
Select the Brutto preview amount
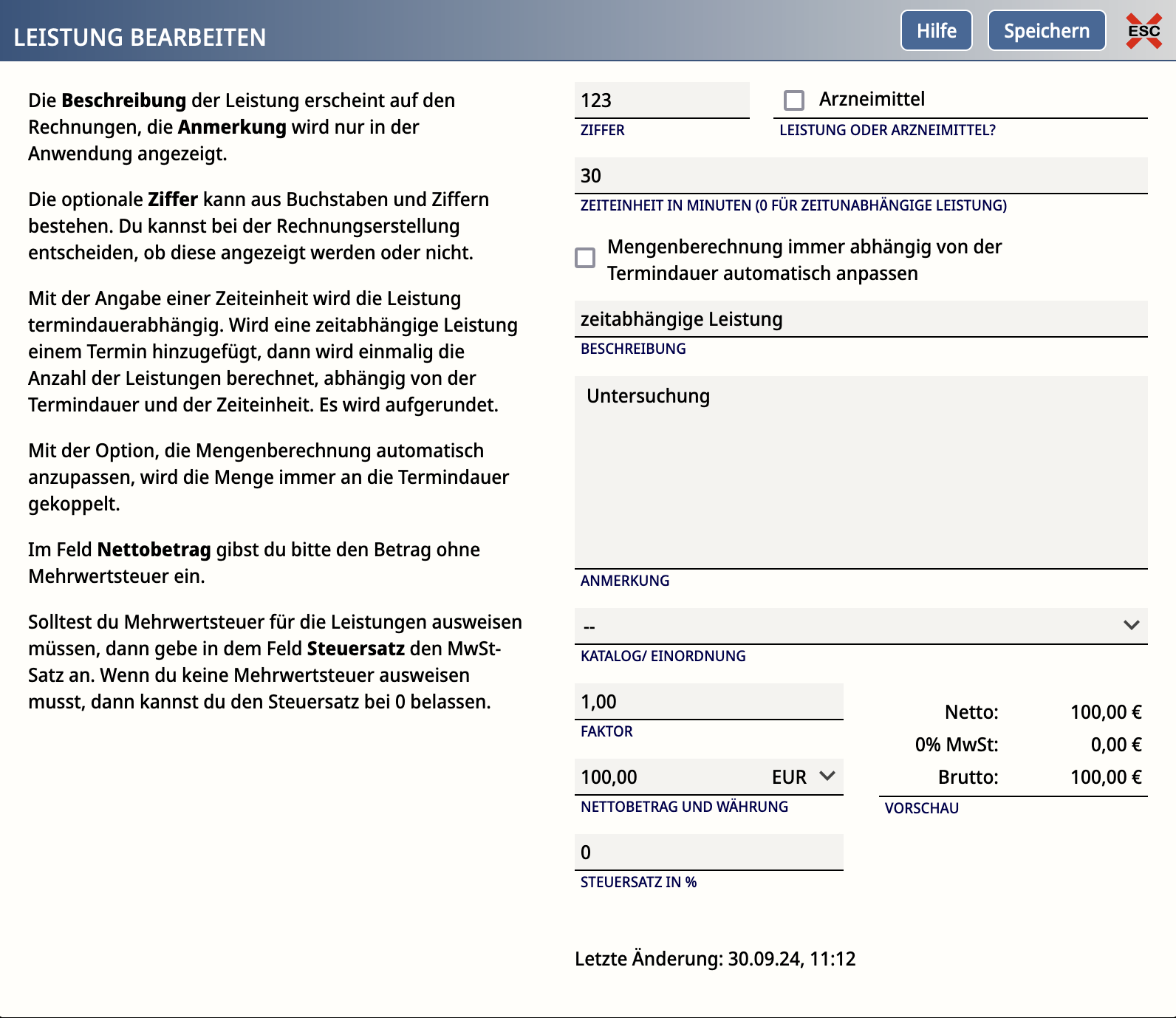pos(1106,777)
